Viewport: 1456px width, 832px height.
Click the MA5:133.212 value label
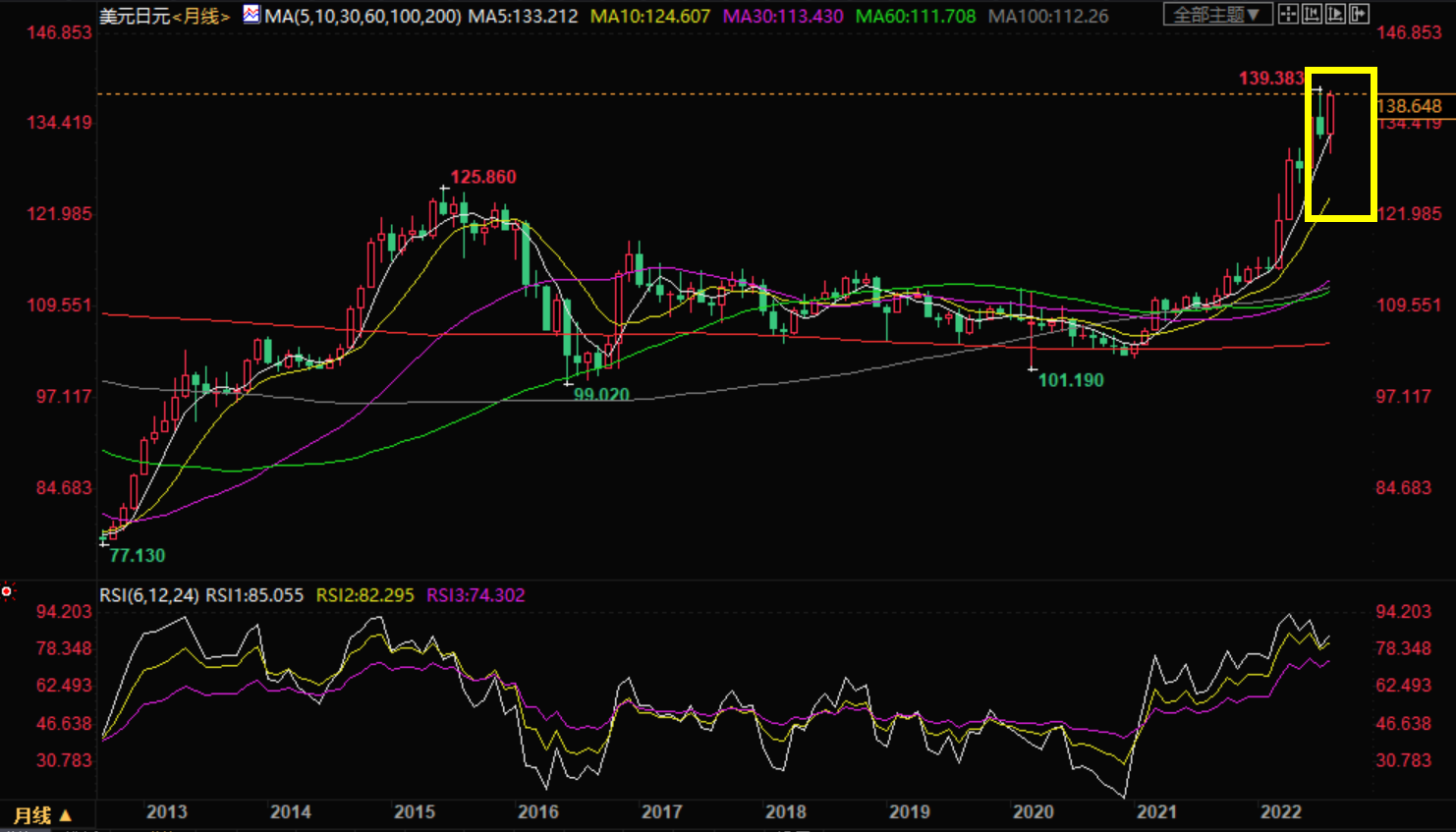point(523,16)
